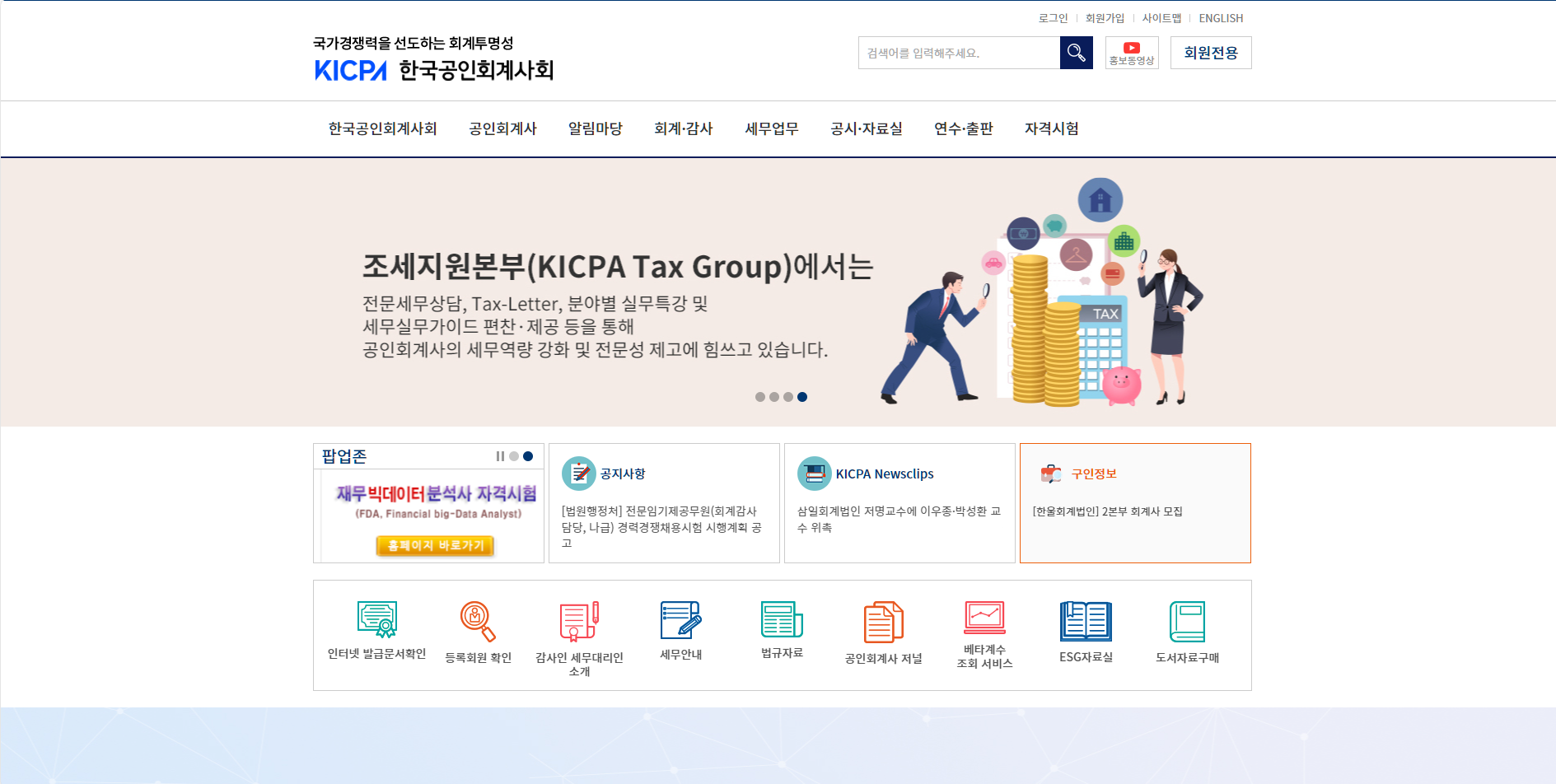Select fourth main banner slide dot

tap(802, 397)
